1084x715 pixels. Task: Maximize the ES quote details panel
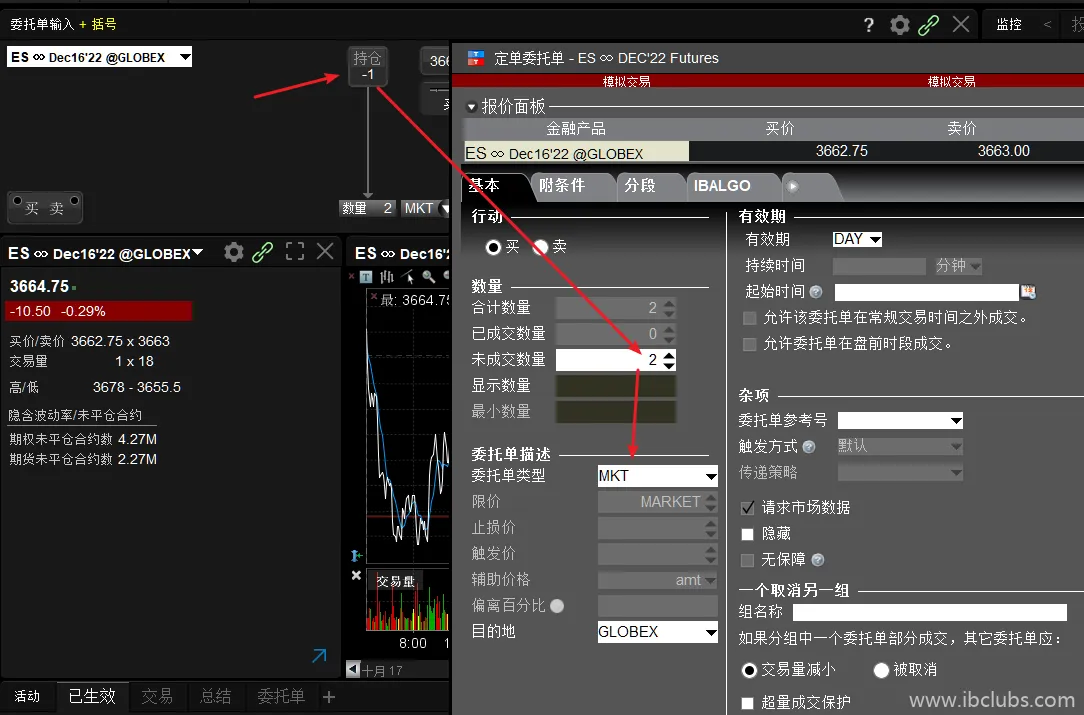[x=294, y=252]
